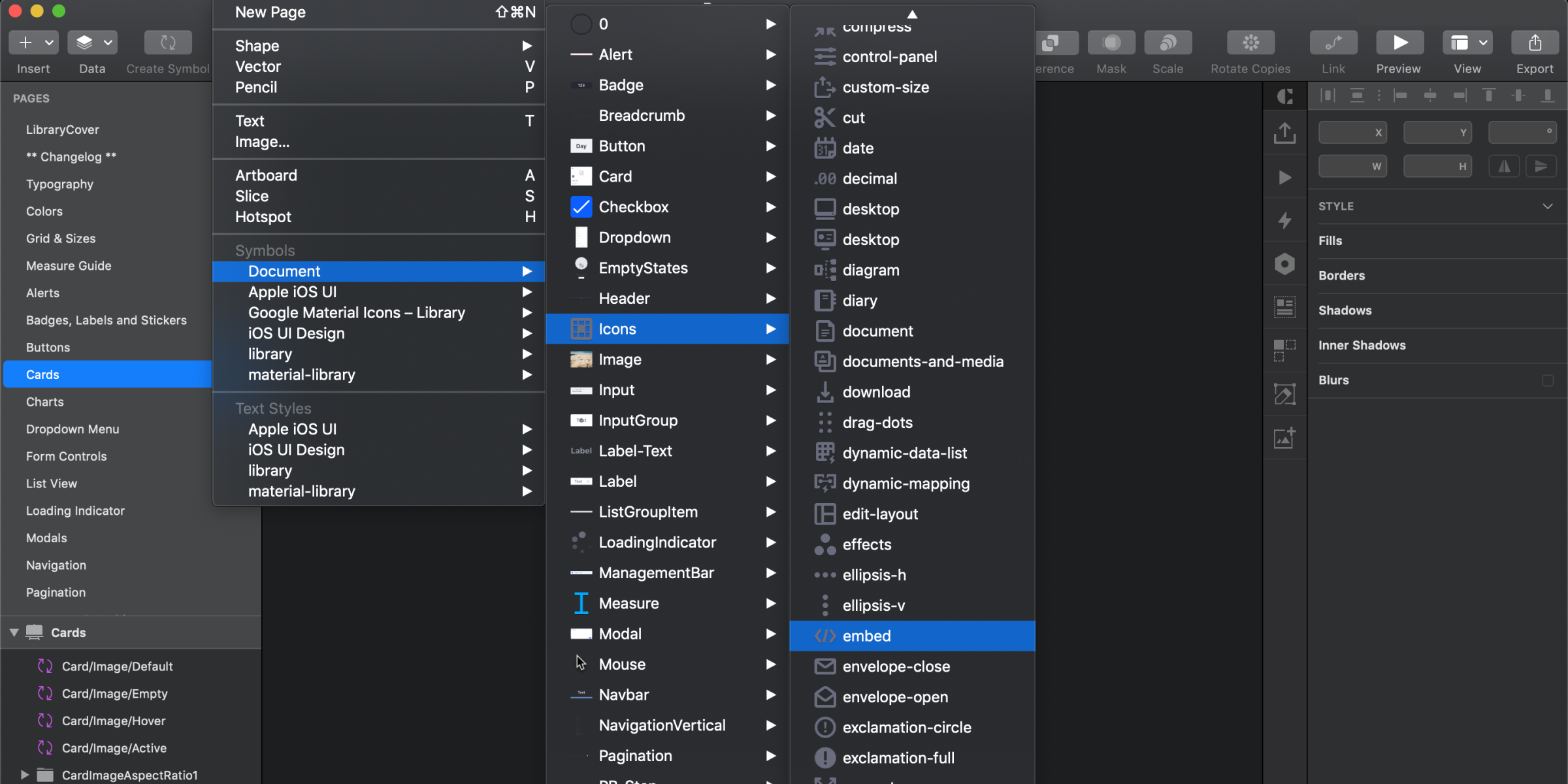The image size is (1568, 784).
Task: Collapse the Cards group in the layers panel
Action: [13, 632]
